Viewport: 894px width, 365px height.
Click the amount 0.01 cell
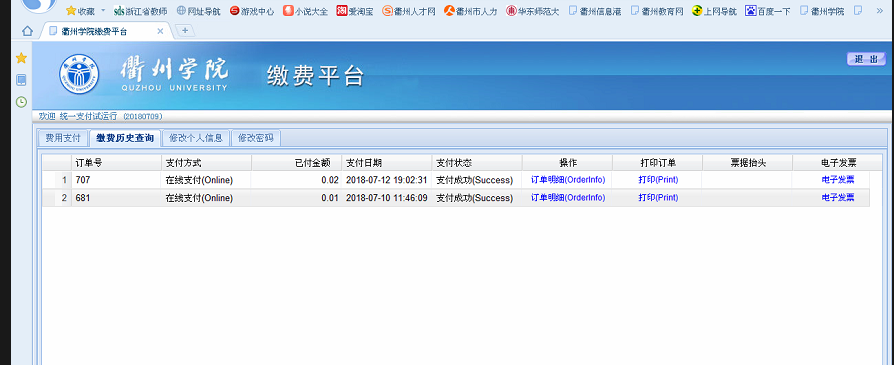click(296, 198)
